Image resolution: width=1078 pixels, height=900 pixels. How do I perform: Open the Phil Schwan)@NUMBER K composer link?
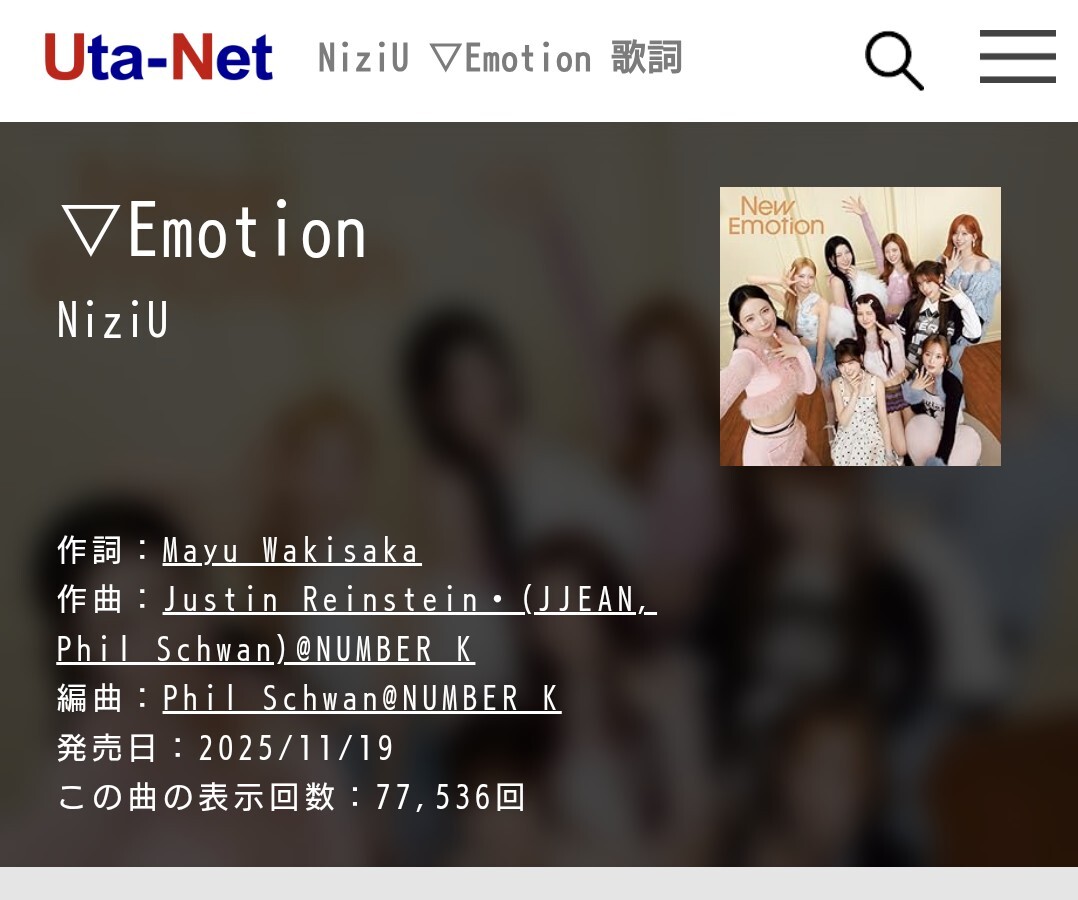265,649
